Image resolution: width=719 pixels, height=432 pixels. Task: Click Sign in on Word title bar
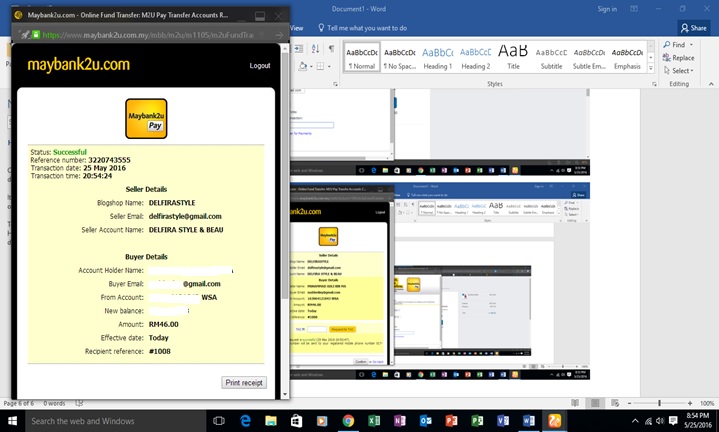click(607, 9)
